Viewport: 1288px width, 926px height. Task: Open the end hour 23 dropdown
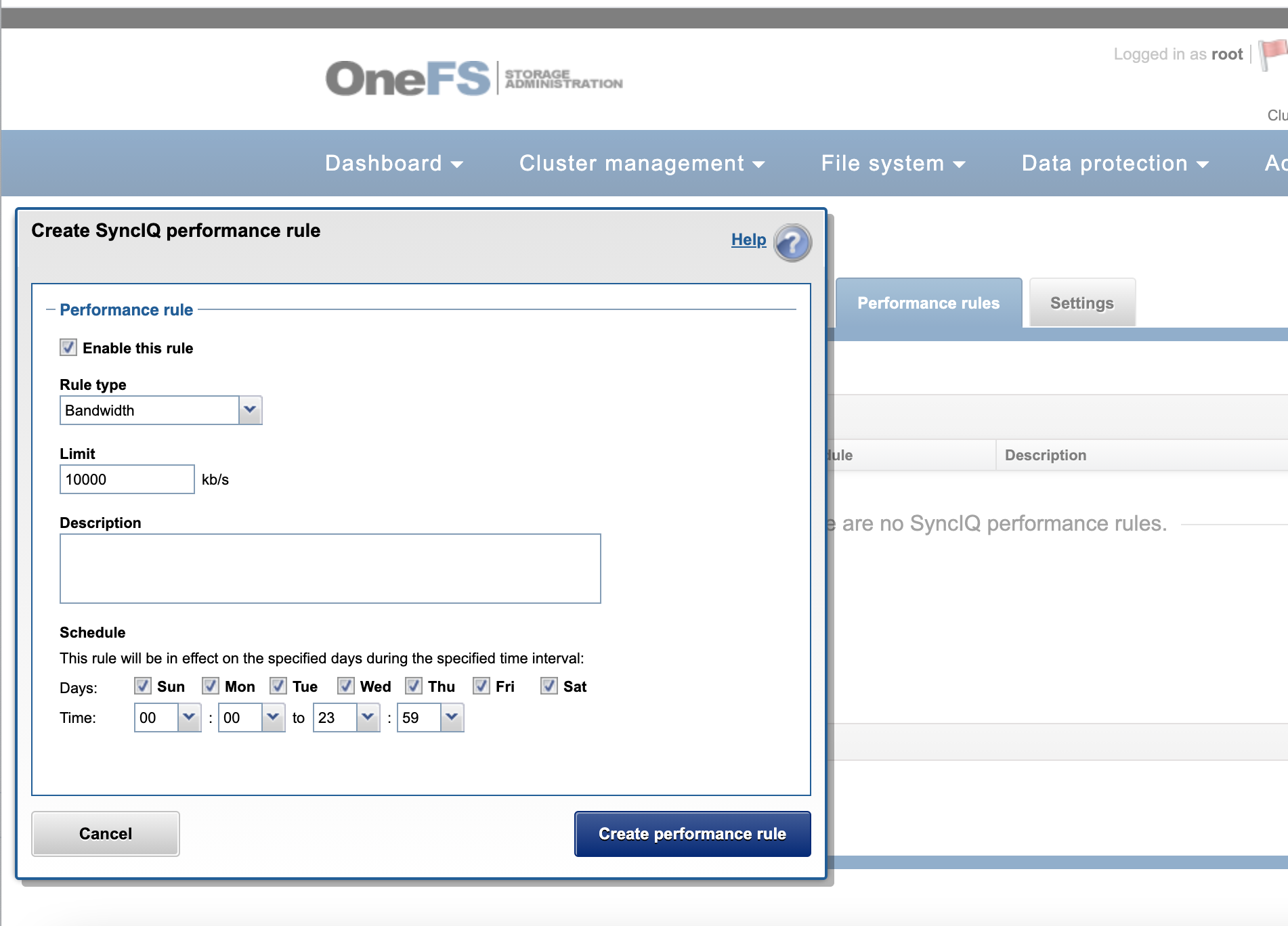[x=346, y=718]
